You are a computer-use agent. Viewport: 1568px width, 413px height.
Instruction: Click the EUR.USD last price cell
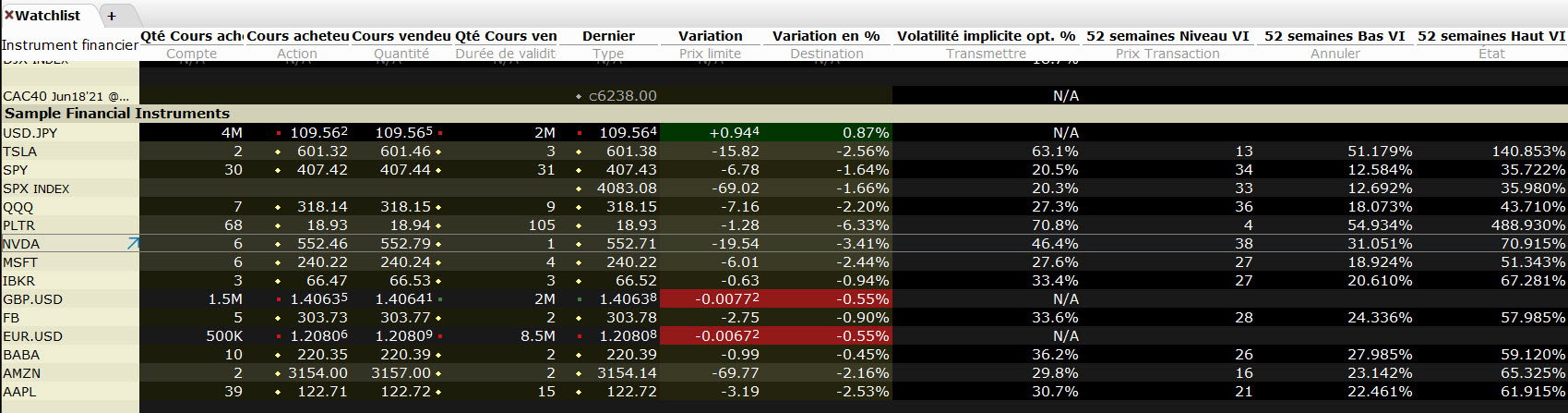628,336
